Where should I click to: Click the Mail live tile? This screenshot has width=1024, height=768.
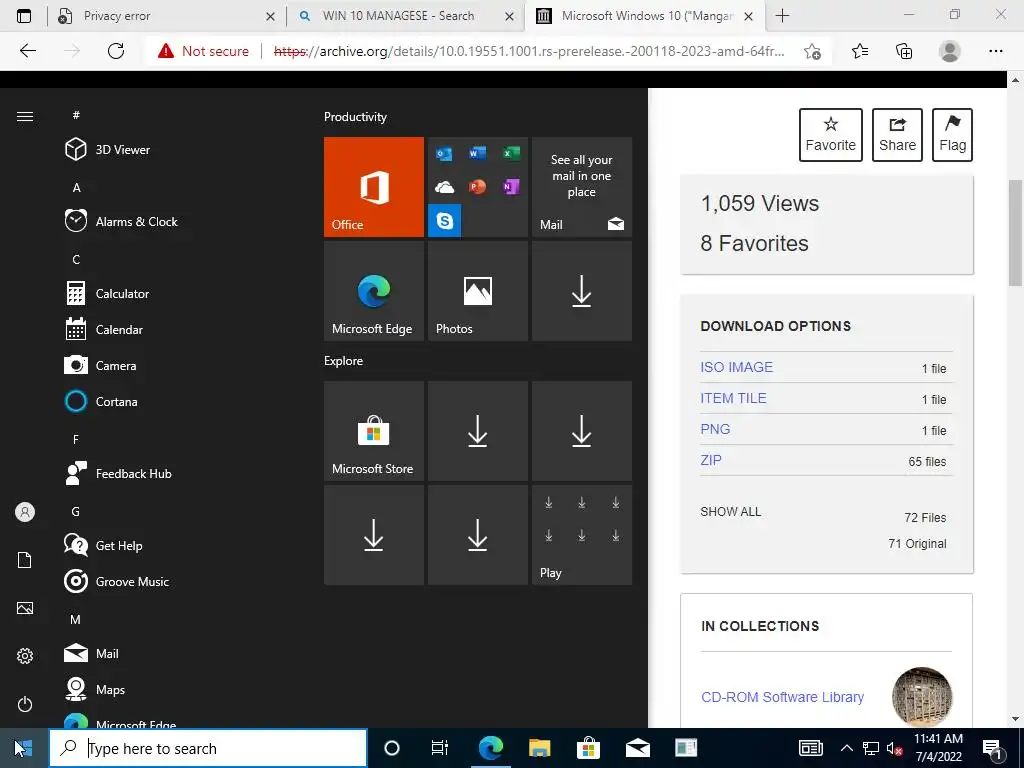pyautogui.click(x=582, y=187)
